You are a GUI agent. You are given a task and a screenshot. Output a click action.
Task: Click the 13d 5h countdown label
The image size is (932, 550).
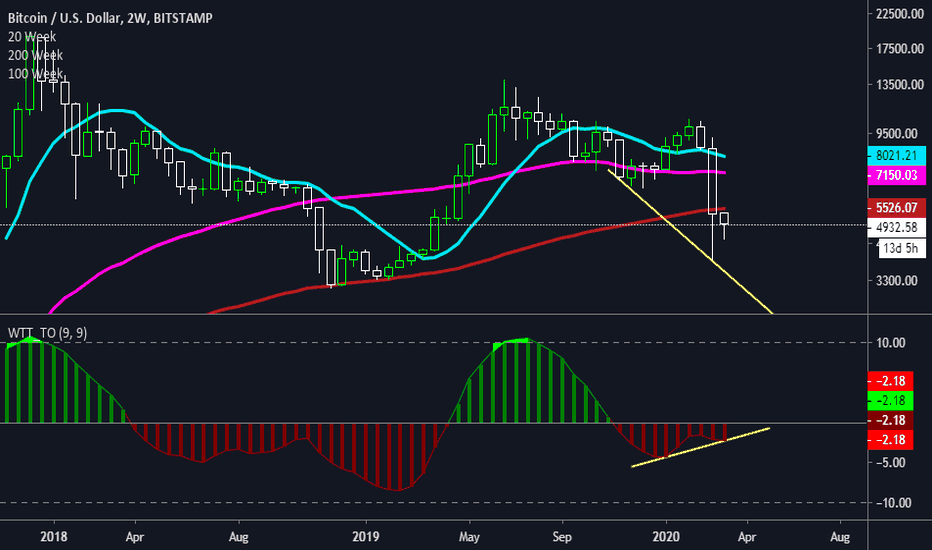902,248
